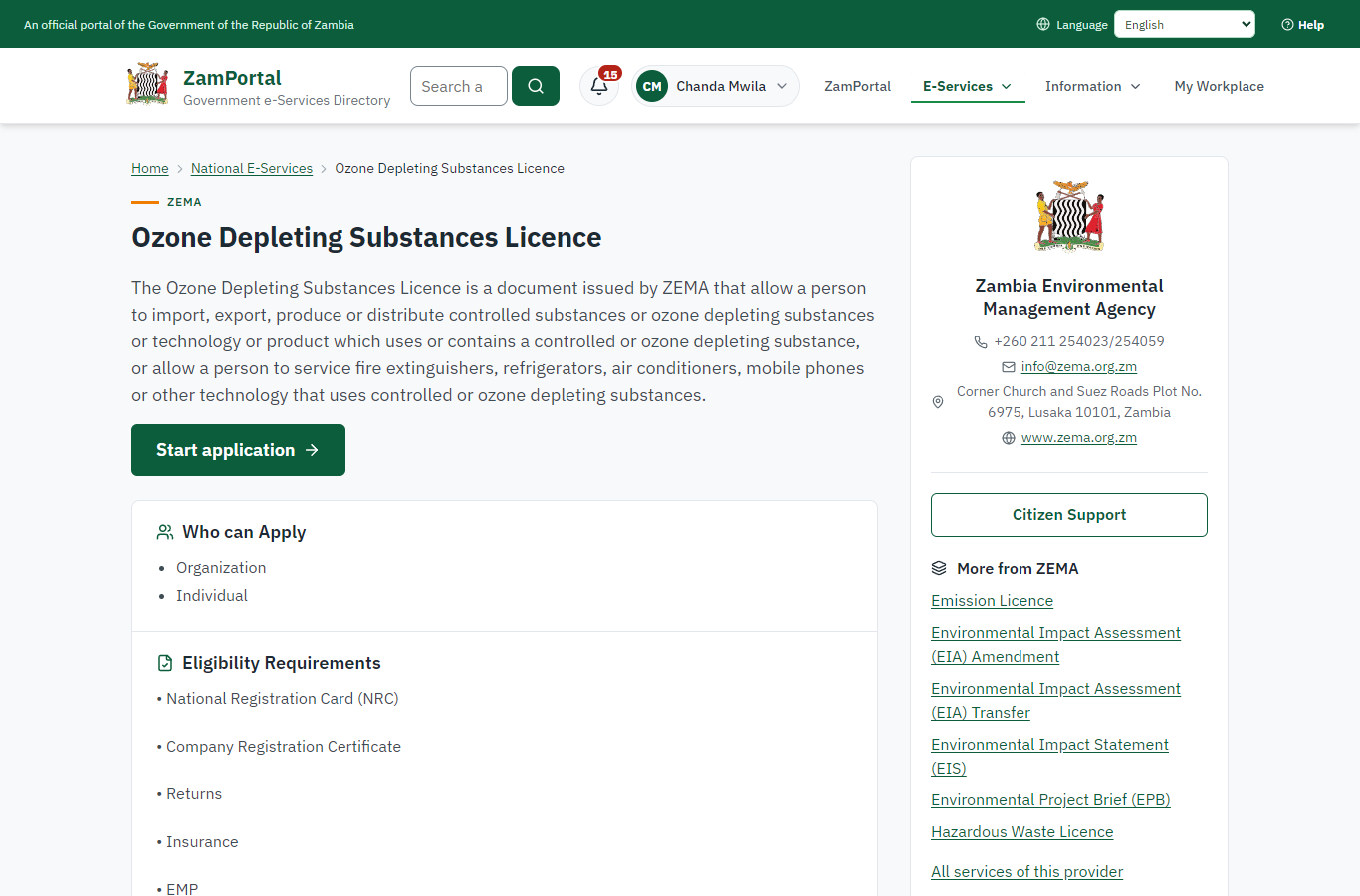View All services of this provider

1027,872
